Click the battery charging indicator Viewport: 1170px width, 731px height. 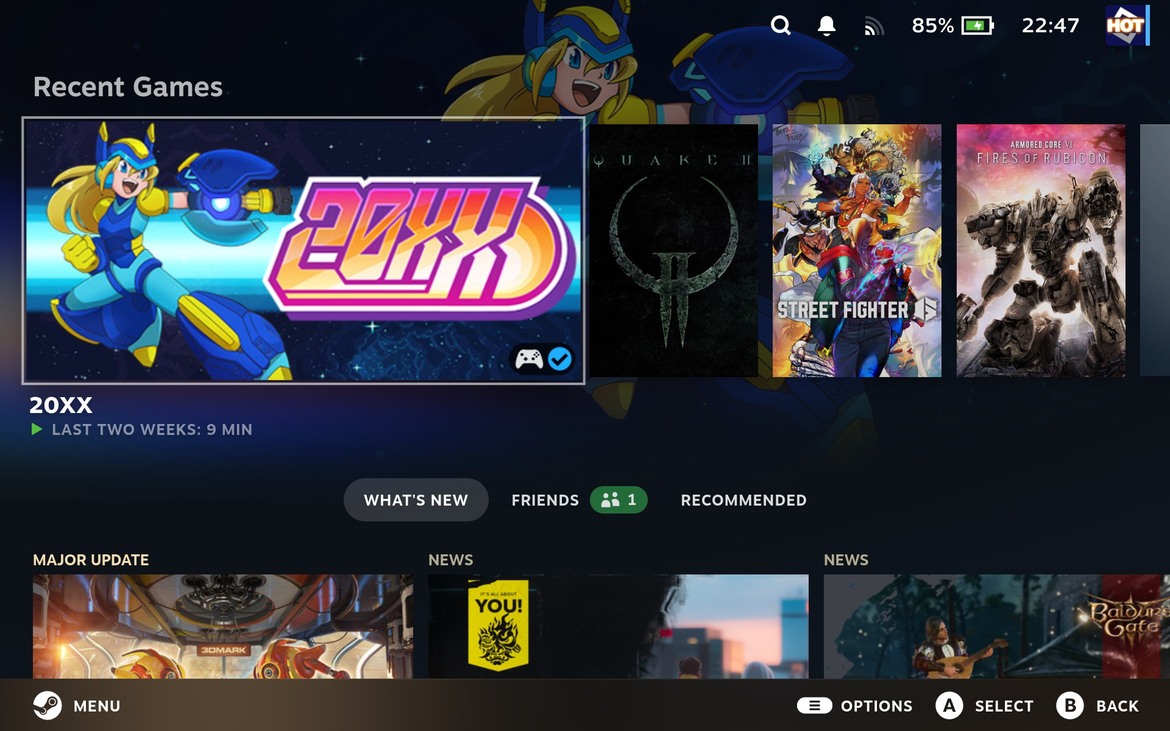pos(977,26)
